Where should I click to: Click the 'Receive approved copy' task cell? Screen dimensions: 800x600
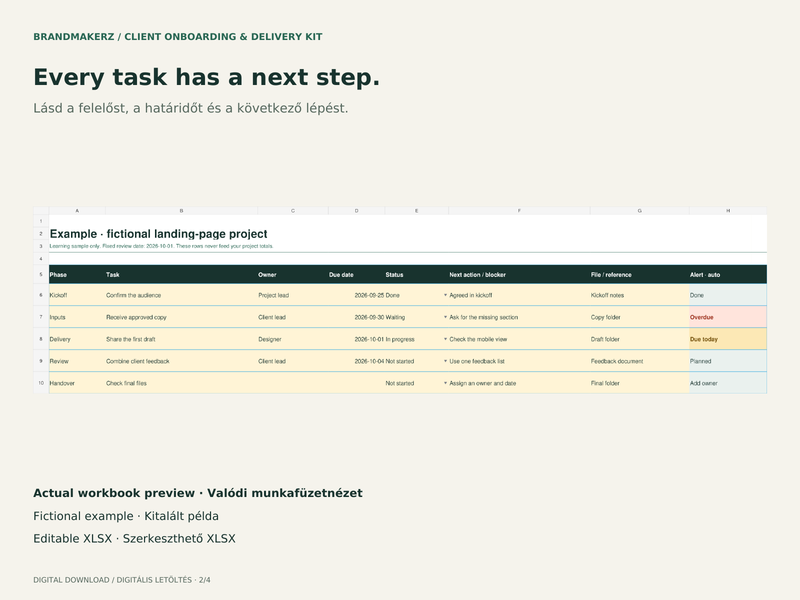pyautogui.click(x=181, y=317)
